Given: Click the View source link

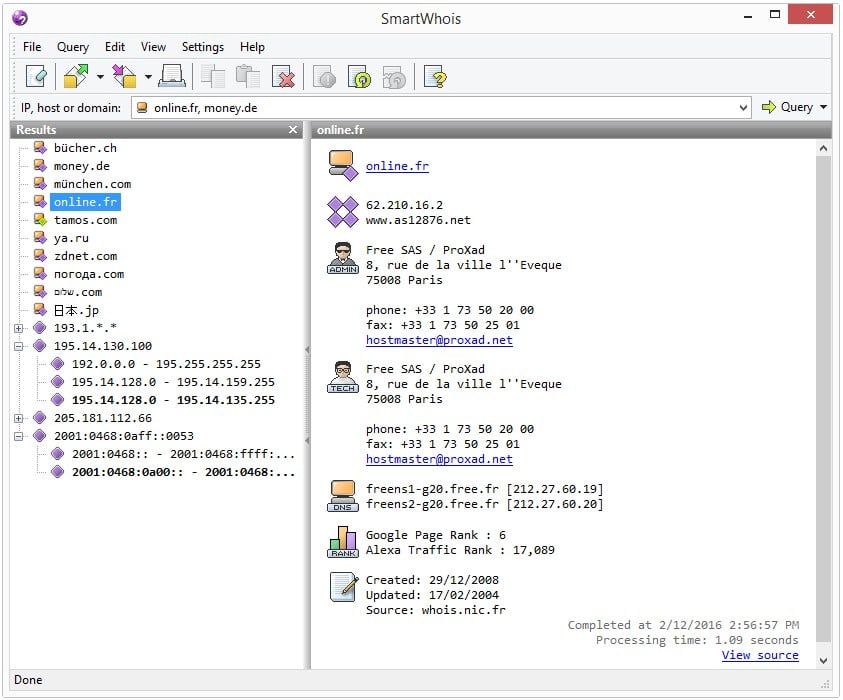Looking at the screenshot, I should (760, 655).
